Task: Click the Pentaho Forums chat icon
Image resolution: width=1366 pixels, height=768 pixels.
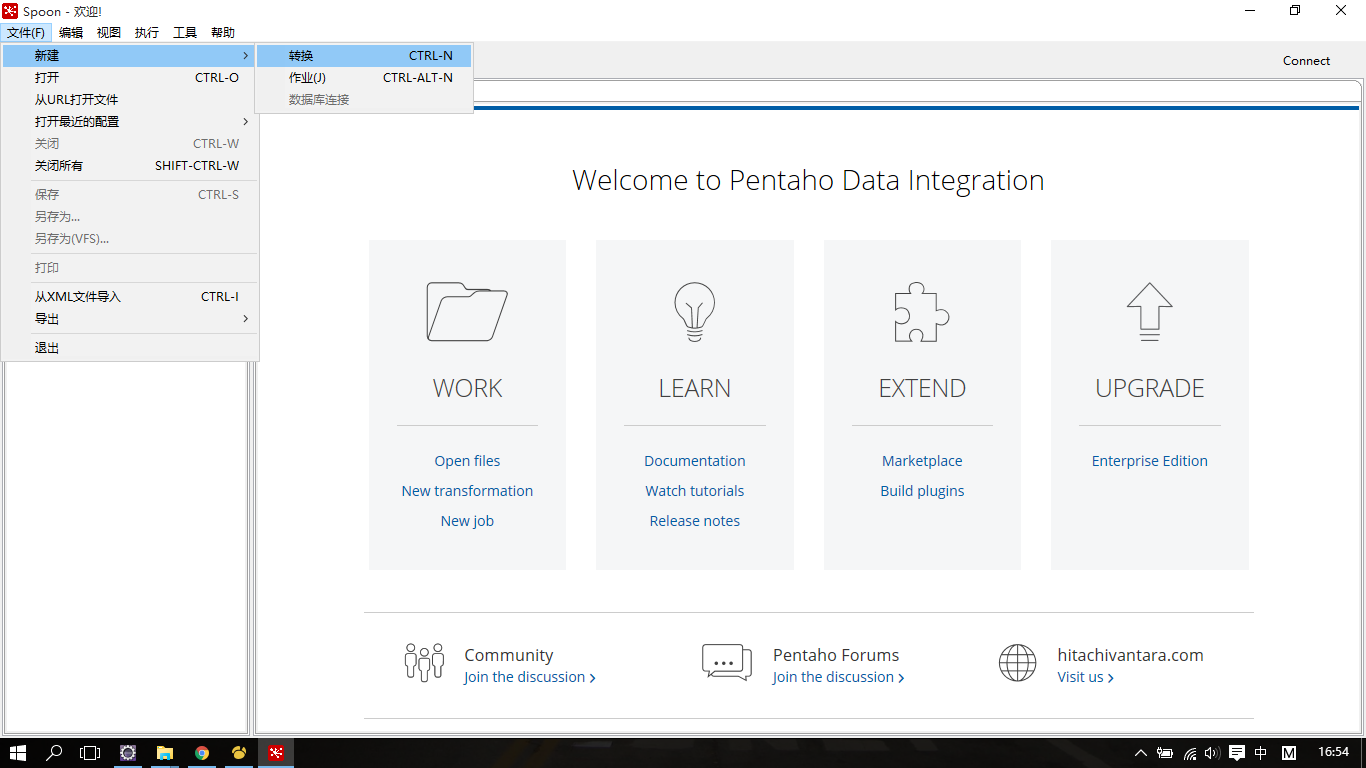Action: point(727,663)
